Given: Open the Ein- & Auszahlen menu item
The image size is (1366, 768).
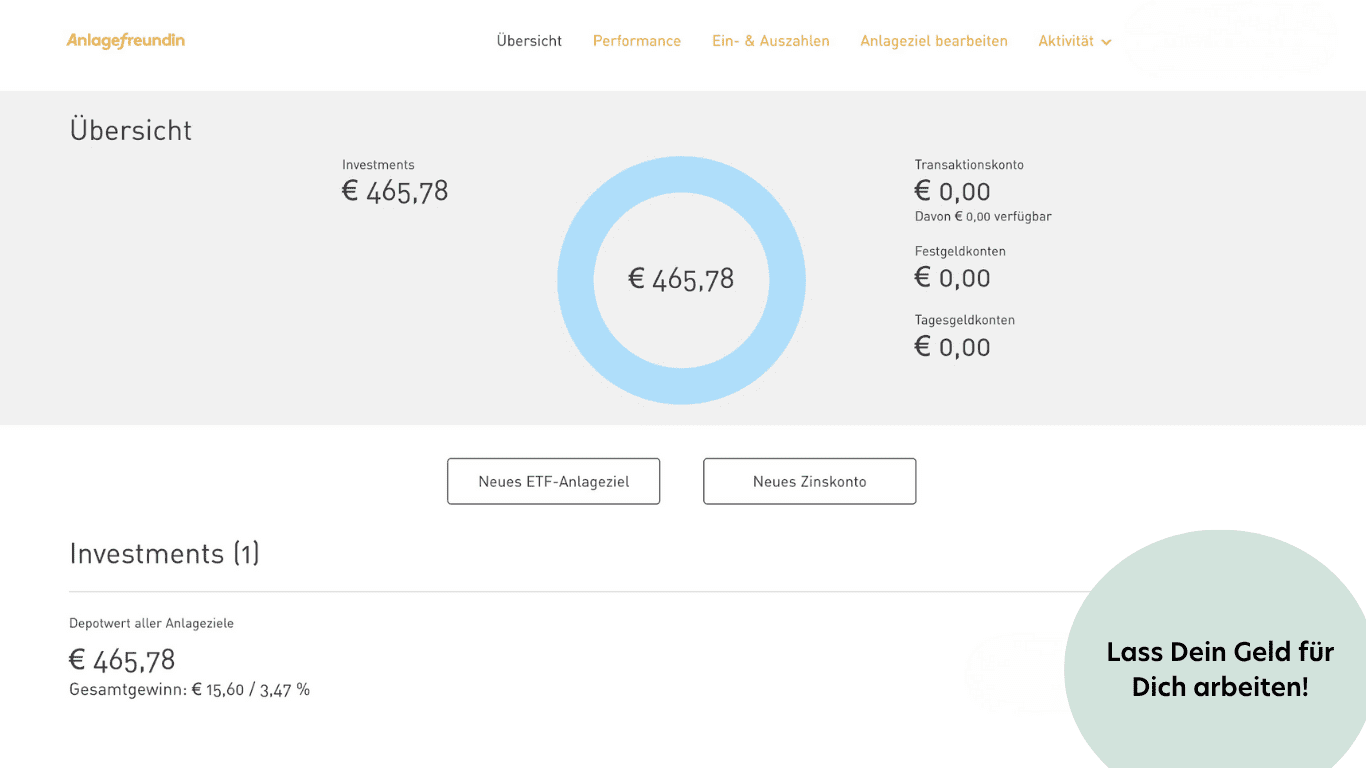Looking at the screenshot, I should tap(771, 41).
